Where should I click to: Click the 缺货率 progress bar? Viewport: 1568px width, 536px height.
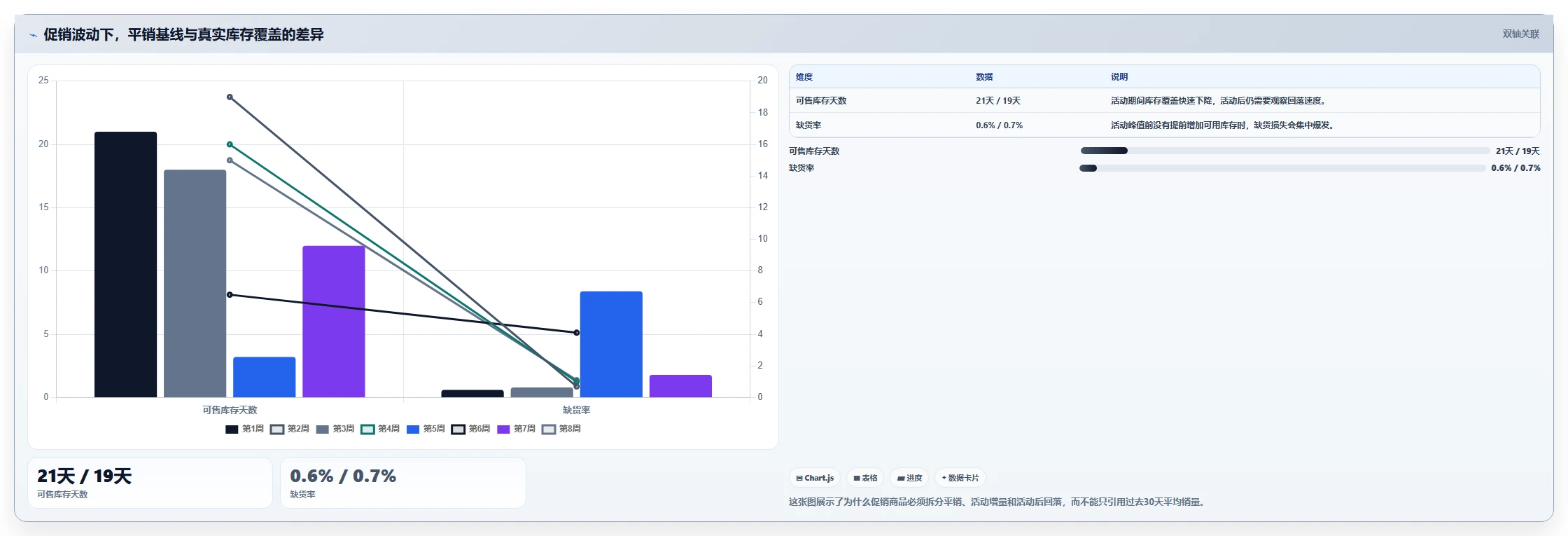[x=1282, y=168]
